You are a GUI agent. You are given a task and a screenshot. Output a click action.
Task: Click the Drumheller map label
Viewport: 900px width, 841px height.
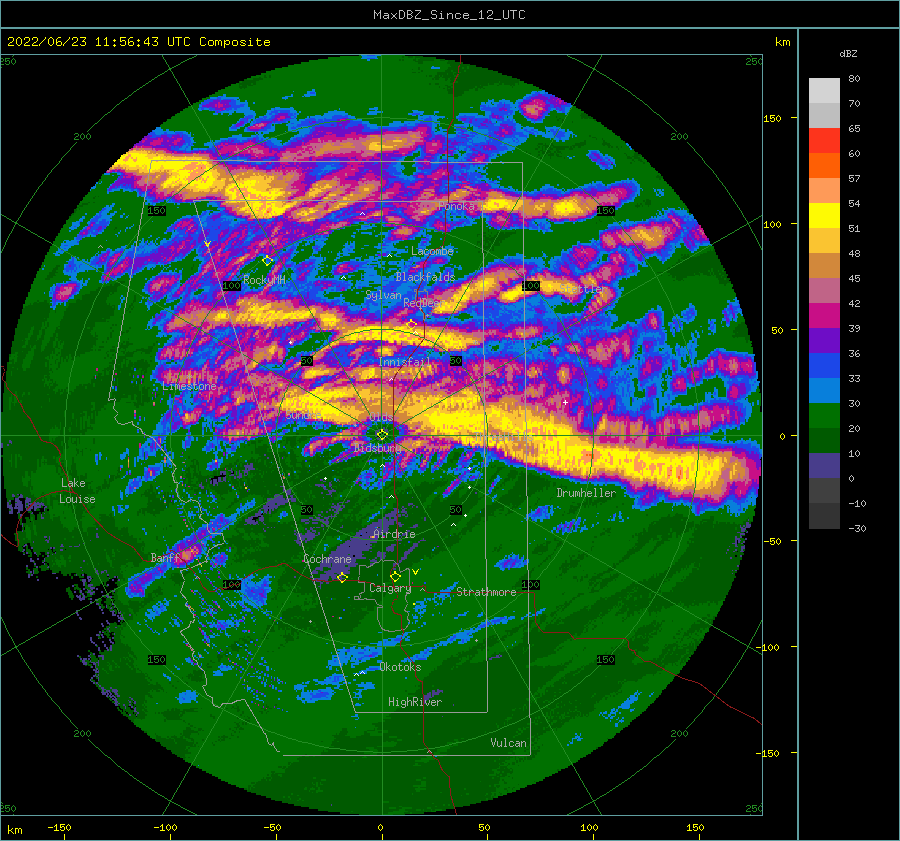[586, 493]
